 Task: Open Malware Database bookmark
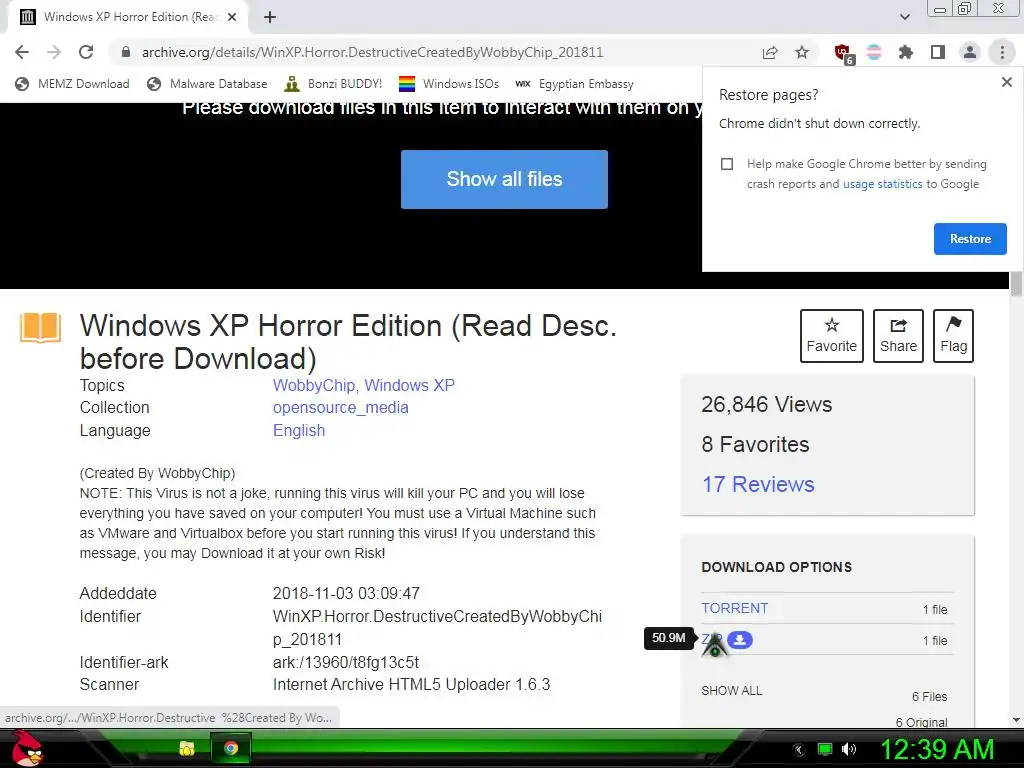(207, 84)
